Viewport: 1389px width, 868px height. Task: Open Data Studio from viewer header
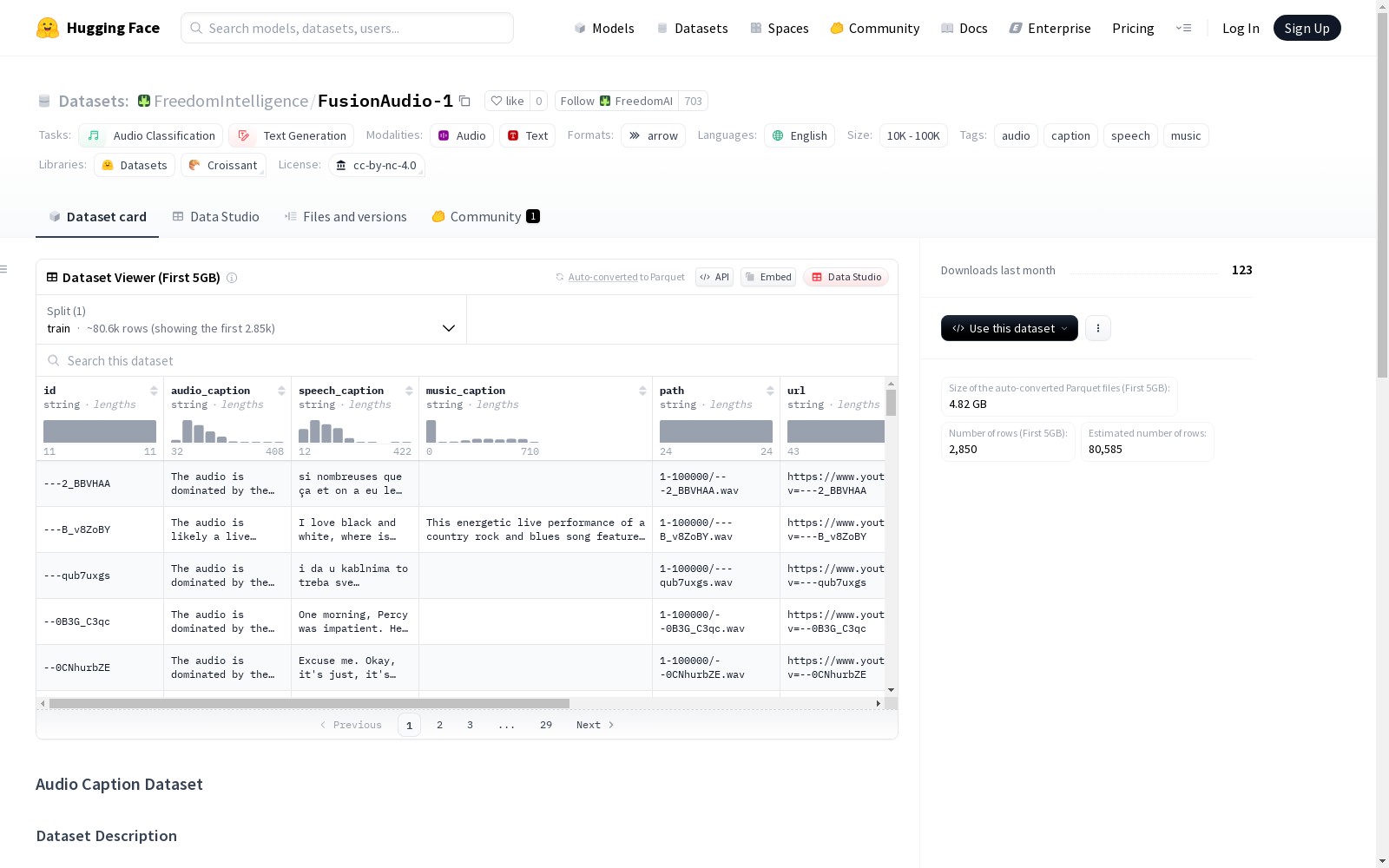(846, 277)
